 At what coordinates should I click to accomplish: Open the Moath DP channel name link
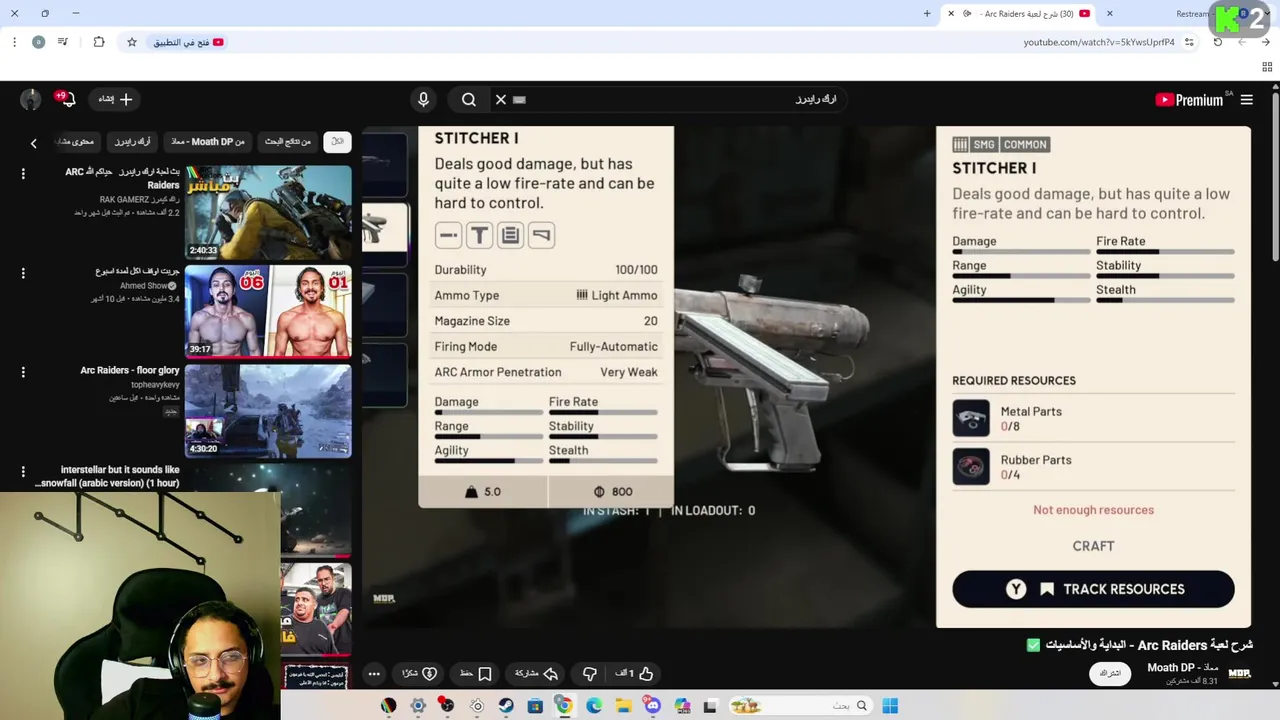click(1182, 667)
